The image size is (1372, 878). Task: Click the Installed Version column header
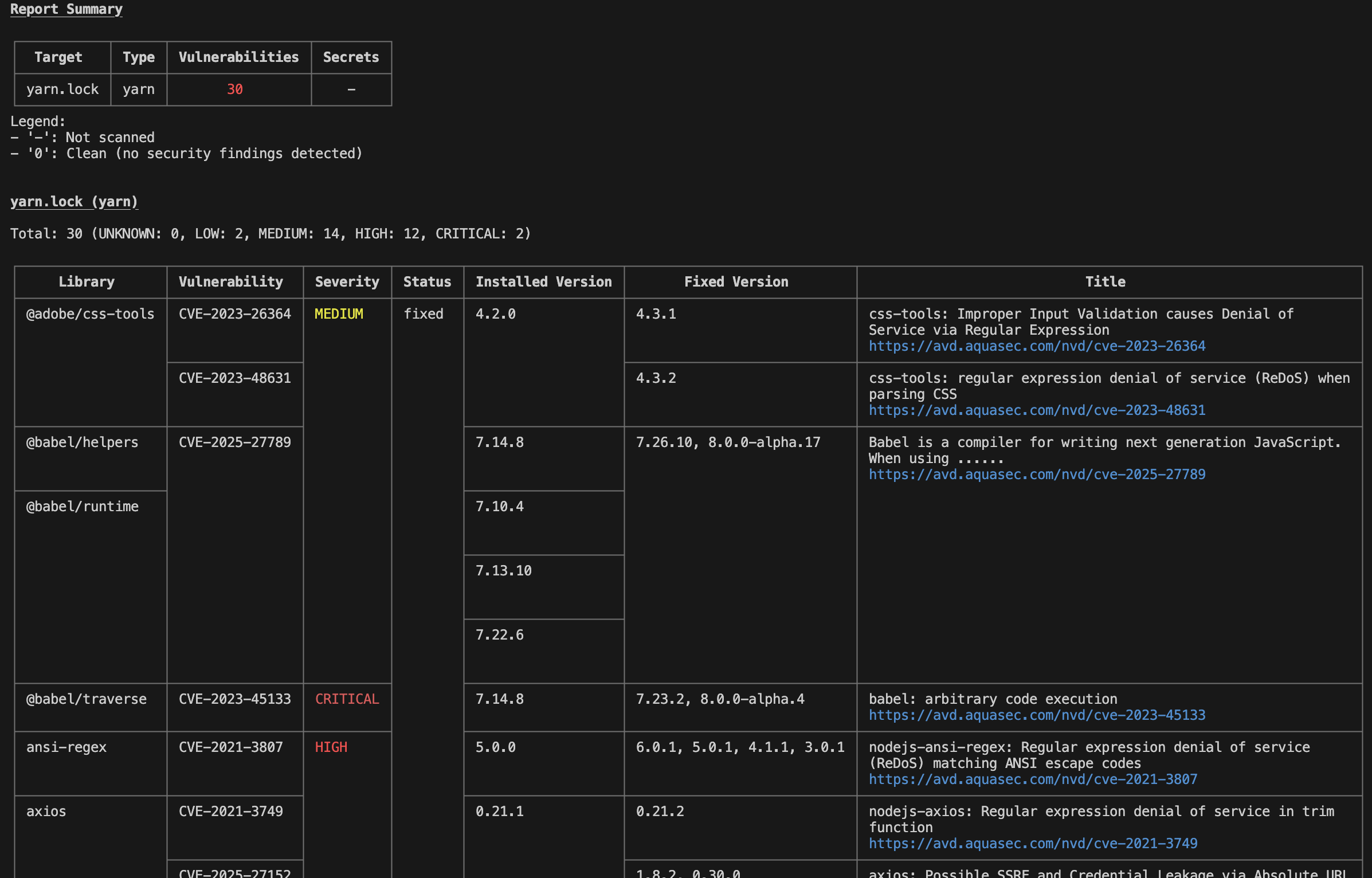pyautogui.click(x=544, y=282)
